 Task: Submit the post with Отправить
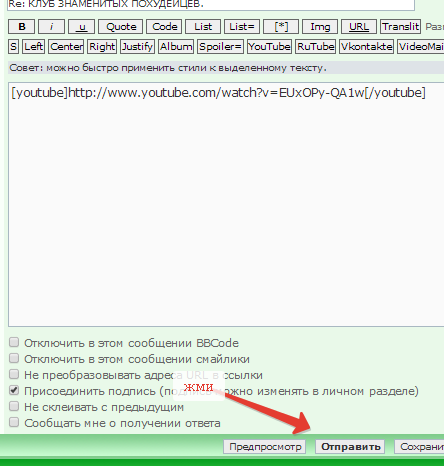[350, 447]
